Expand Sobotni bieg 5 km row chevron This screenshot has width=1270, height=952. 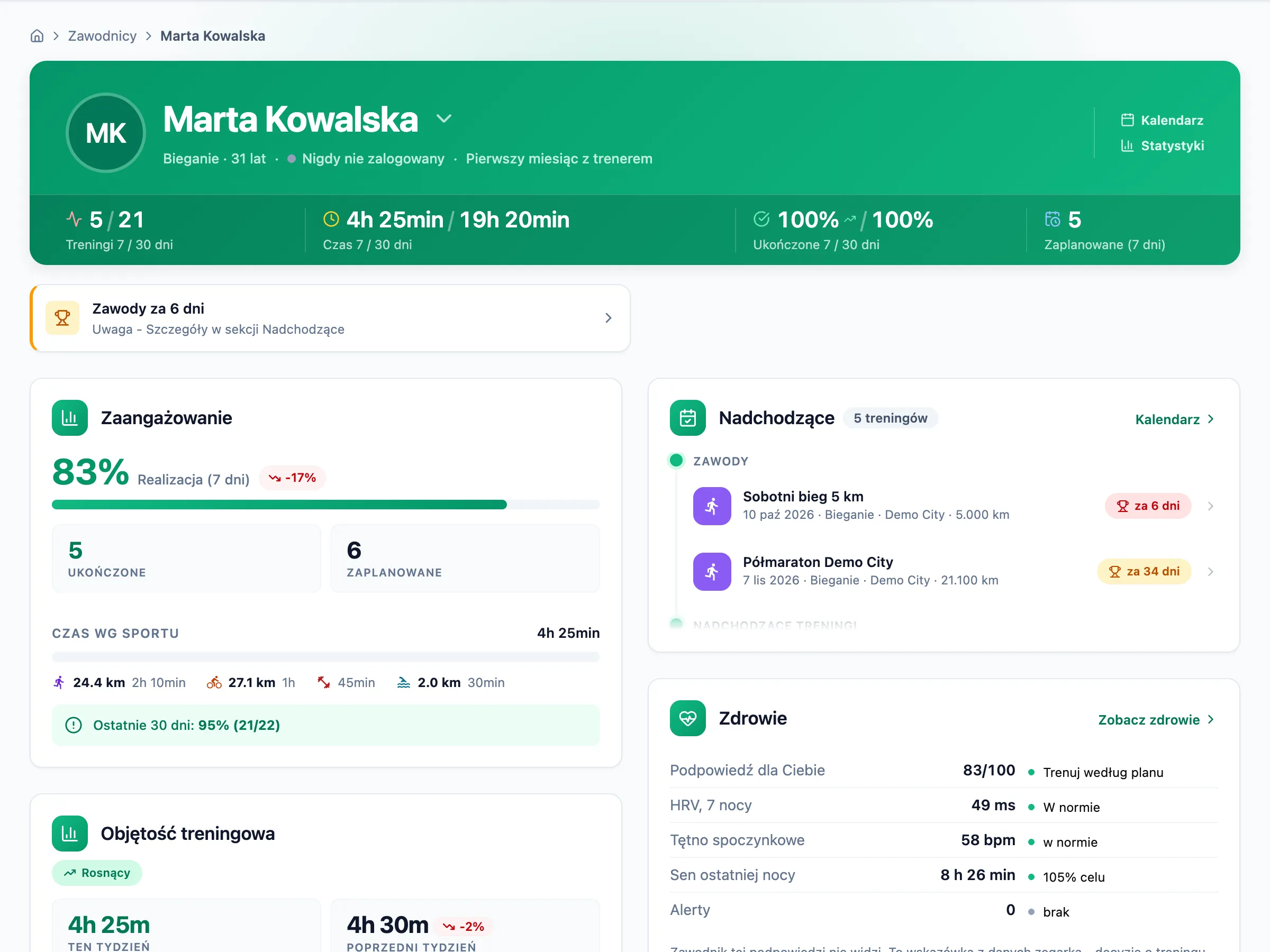click(x=1210, y=506)
